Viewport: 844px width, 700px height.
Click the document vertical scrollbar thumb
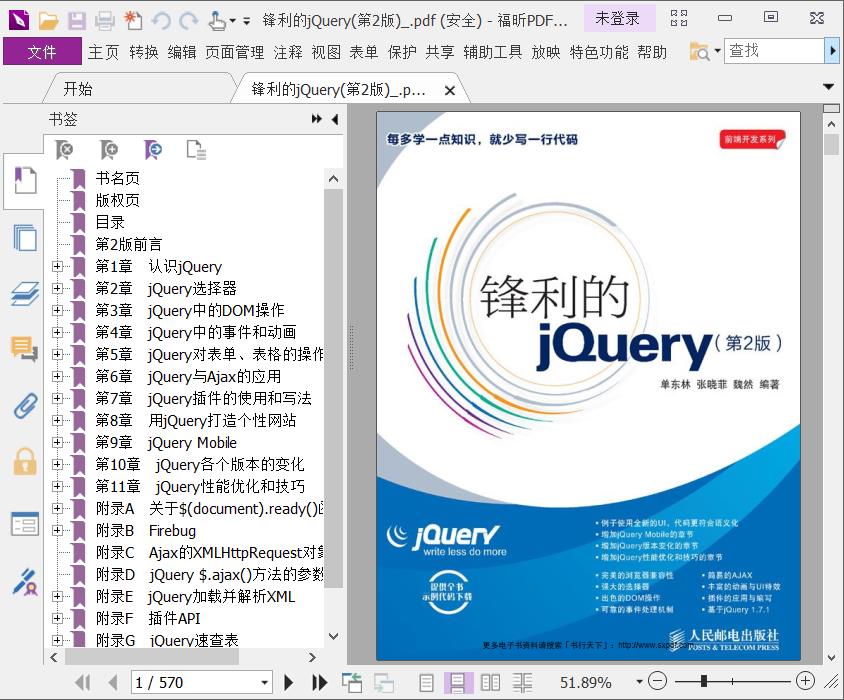832,144
